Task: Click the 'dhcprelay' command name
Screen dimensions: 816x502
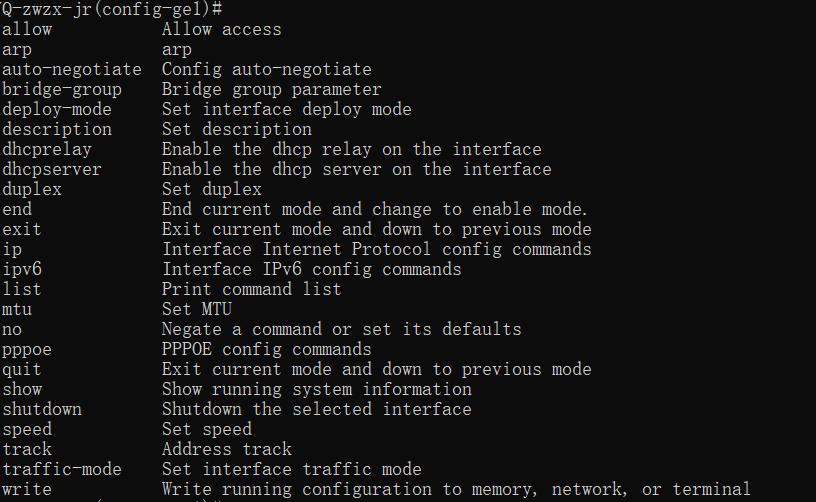Action: 47,149
